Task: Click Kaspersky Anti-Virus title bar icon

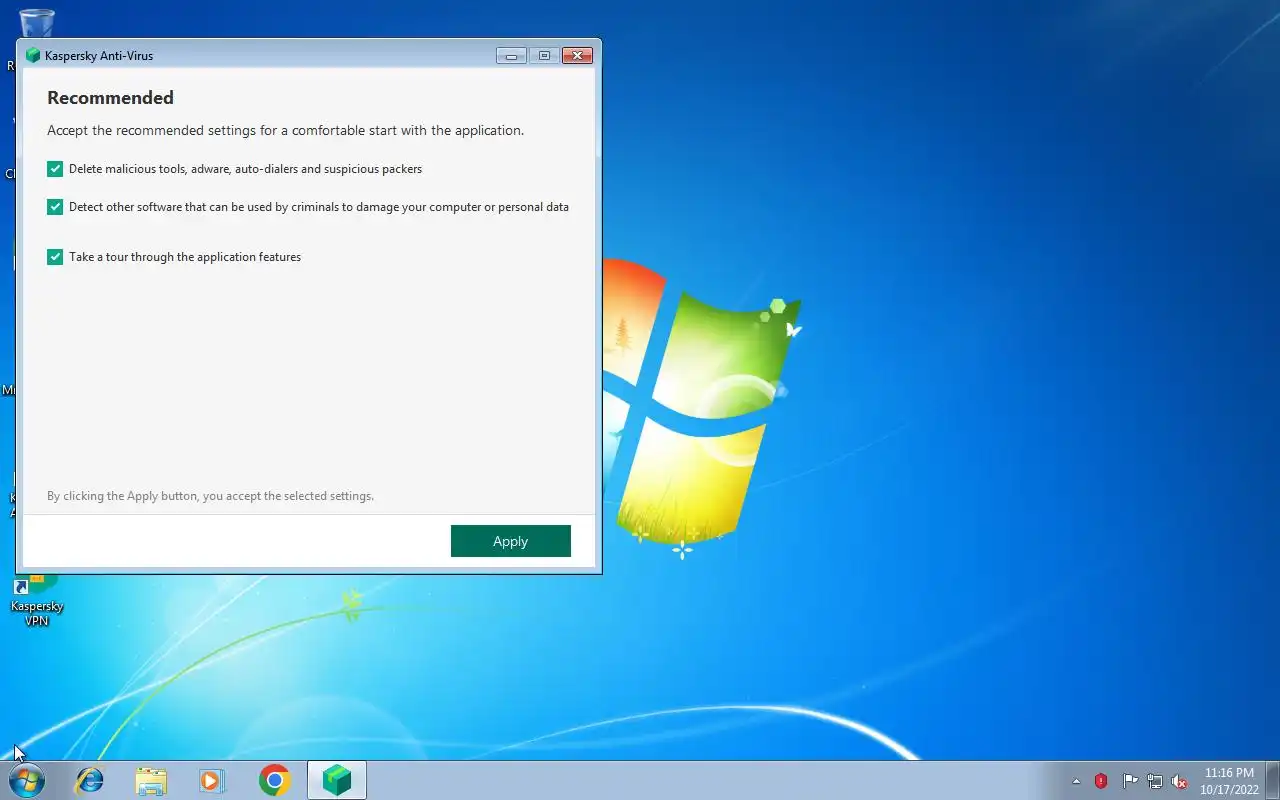Action: point(33,56)
